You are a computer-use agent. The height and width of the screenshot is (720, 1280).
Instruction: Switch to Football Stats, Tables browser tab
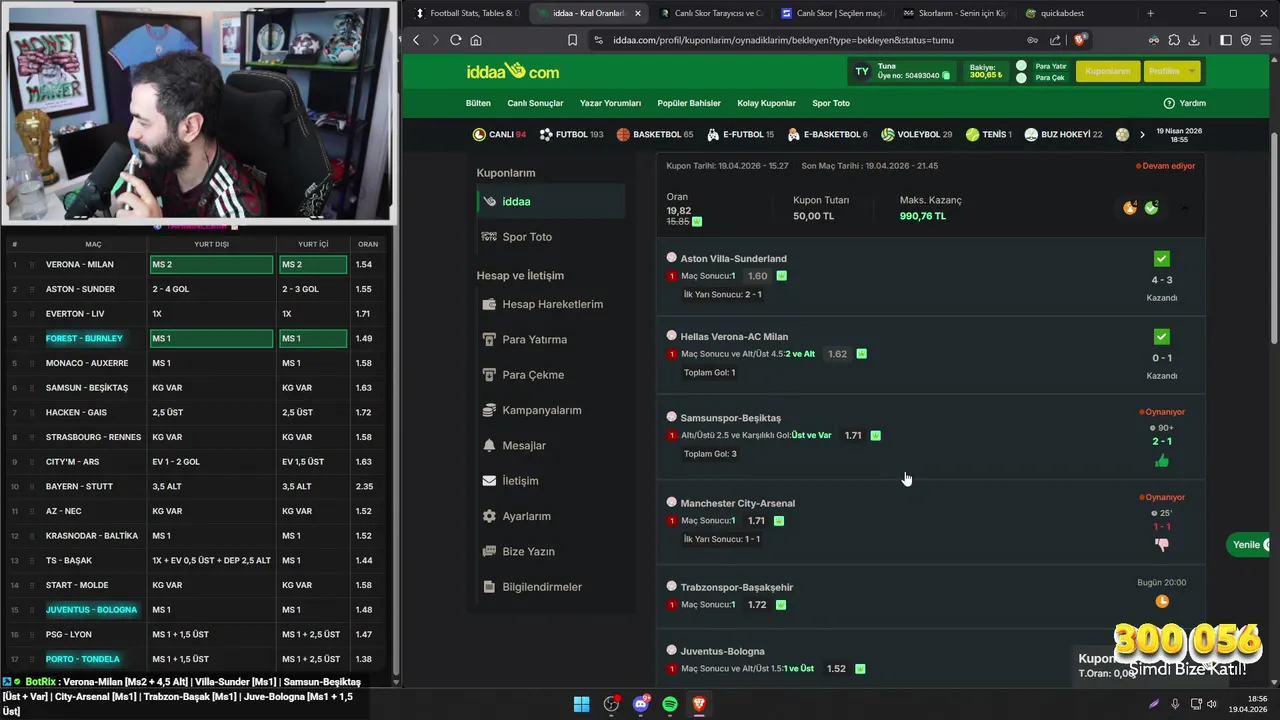[x=466, y=13]
